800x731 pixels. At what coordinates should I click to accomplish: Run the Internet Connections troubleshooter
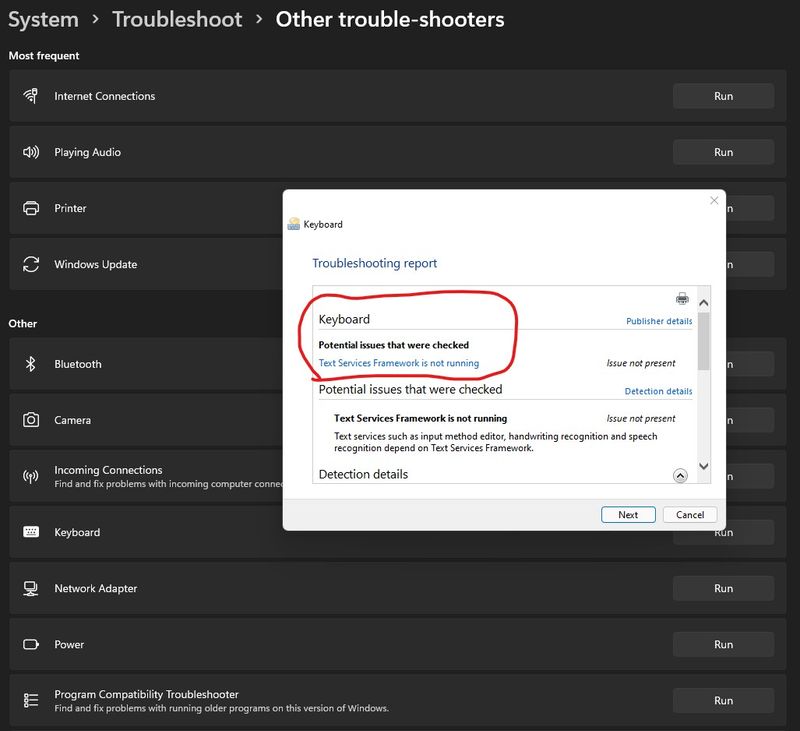coord(723,96)
